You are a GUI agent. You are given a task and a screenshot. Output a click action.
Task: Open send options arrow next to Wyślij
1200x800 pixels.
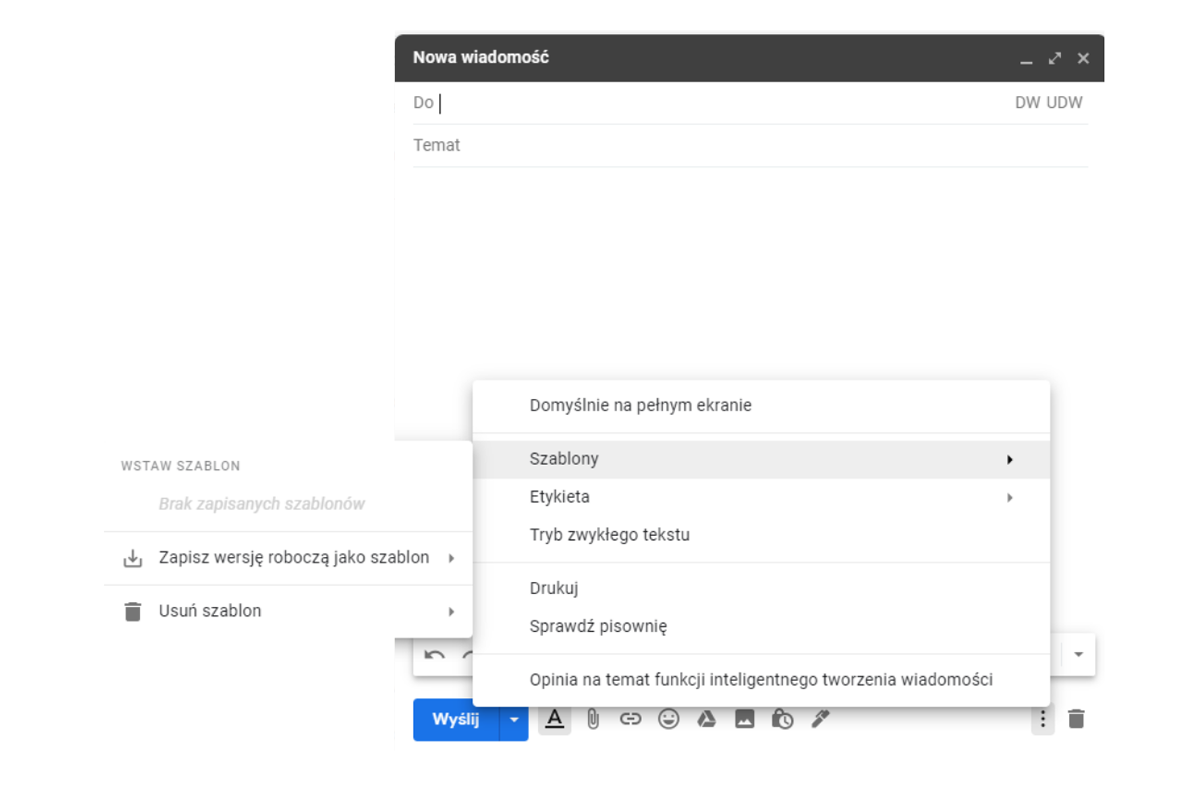pyautogui.click(x=514, y=719)
